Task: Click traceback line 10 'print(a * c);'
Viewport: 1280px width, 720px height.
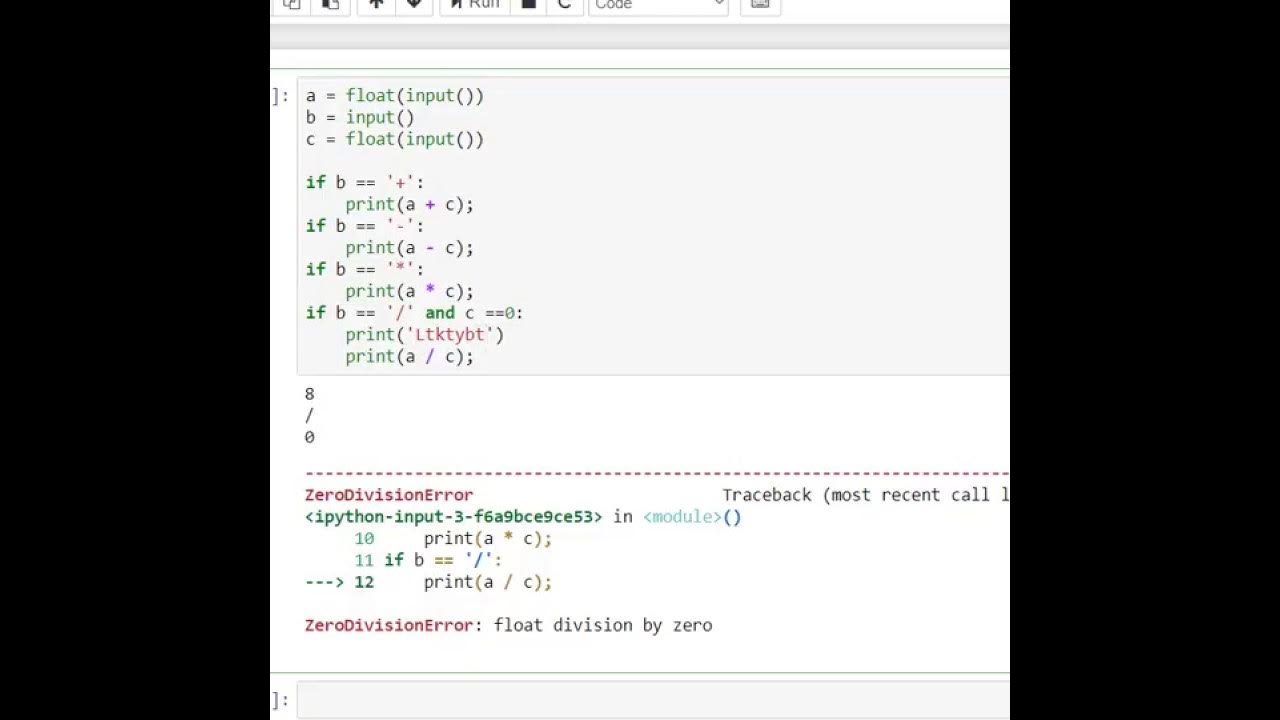Action: coord(487,538)
